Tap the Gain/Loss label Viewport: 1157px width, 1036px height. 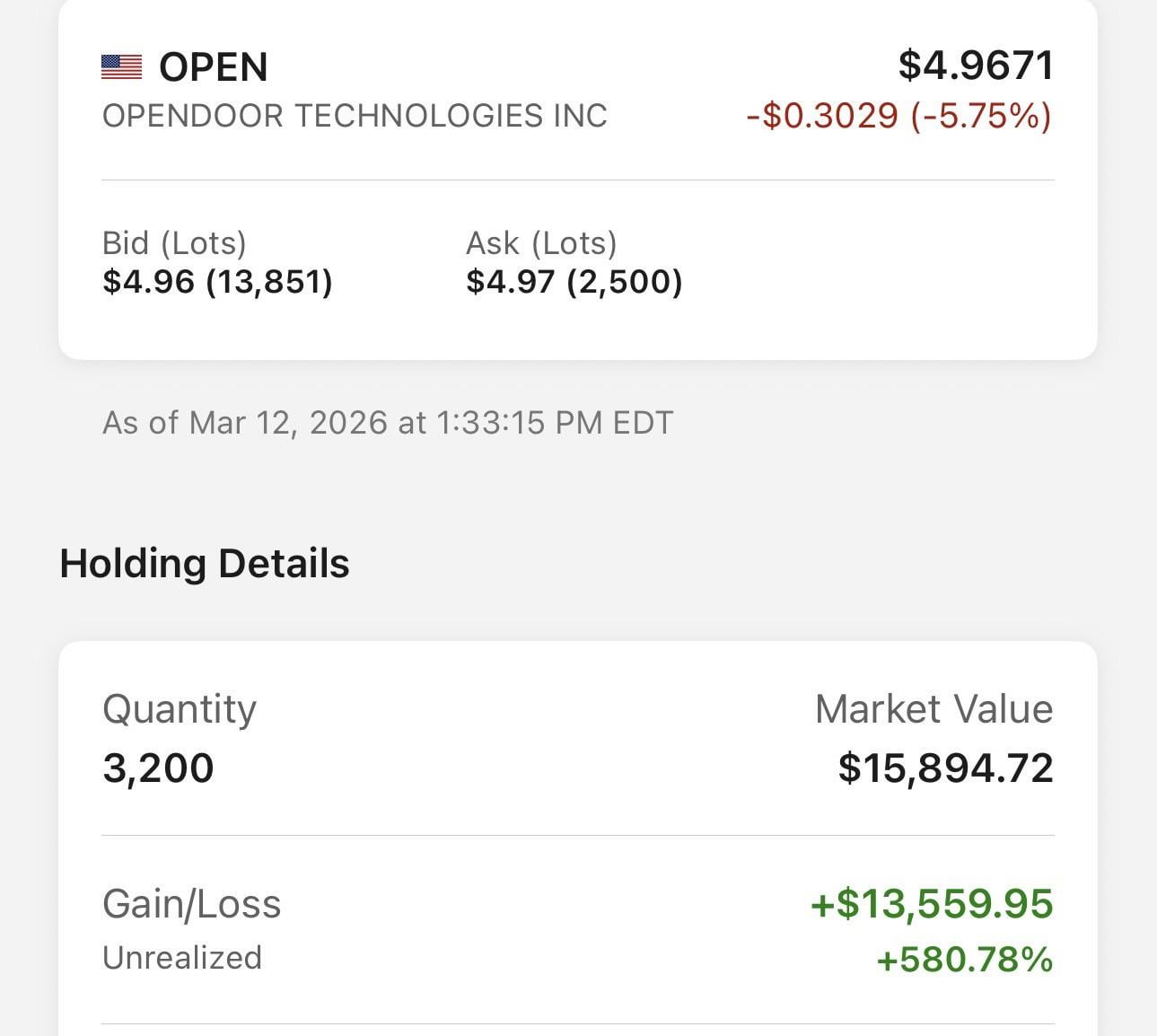click(191, 904)
